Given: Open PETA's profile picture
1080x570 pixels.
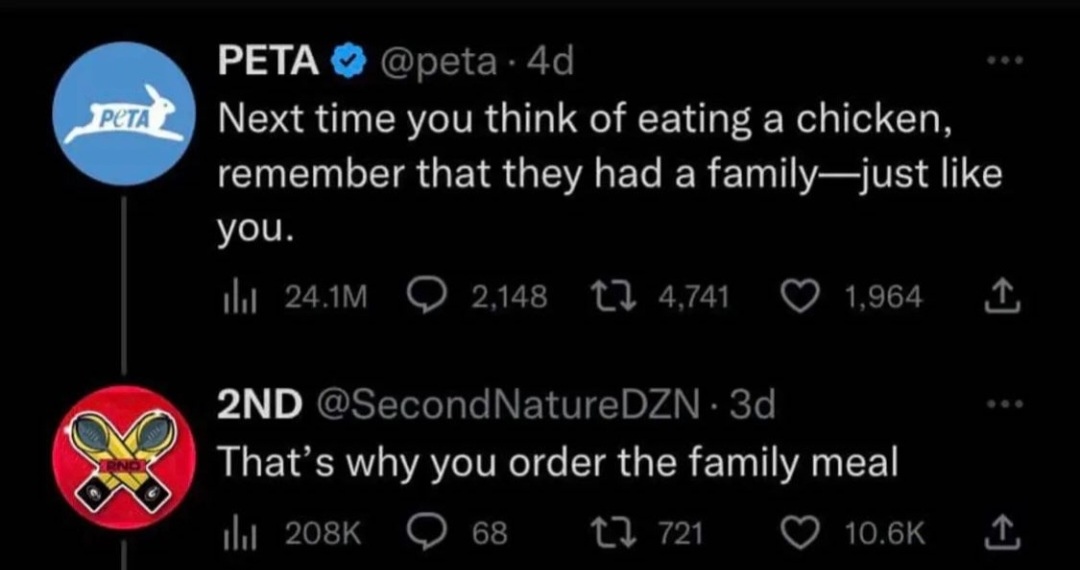Looking at the screenshot, I should [x=124, y=112].
